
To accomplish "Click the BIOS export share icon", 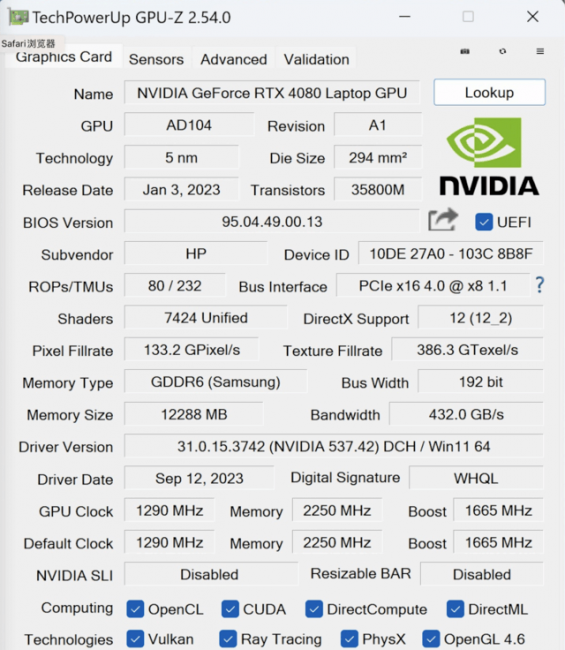I will (443, 220).
